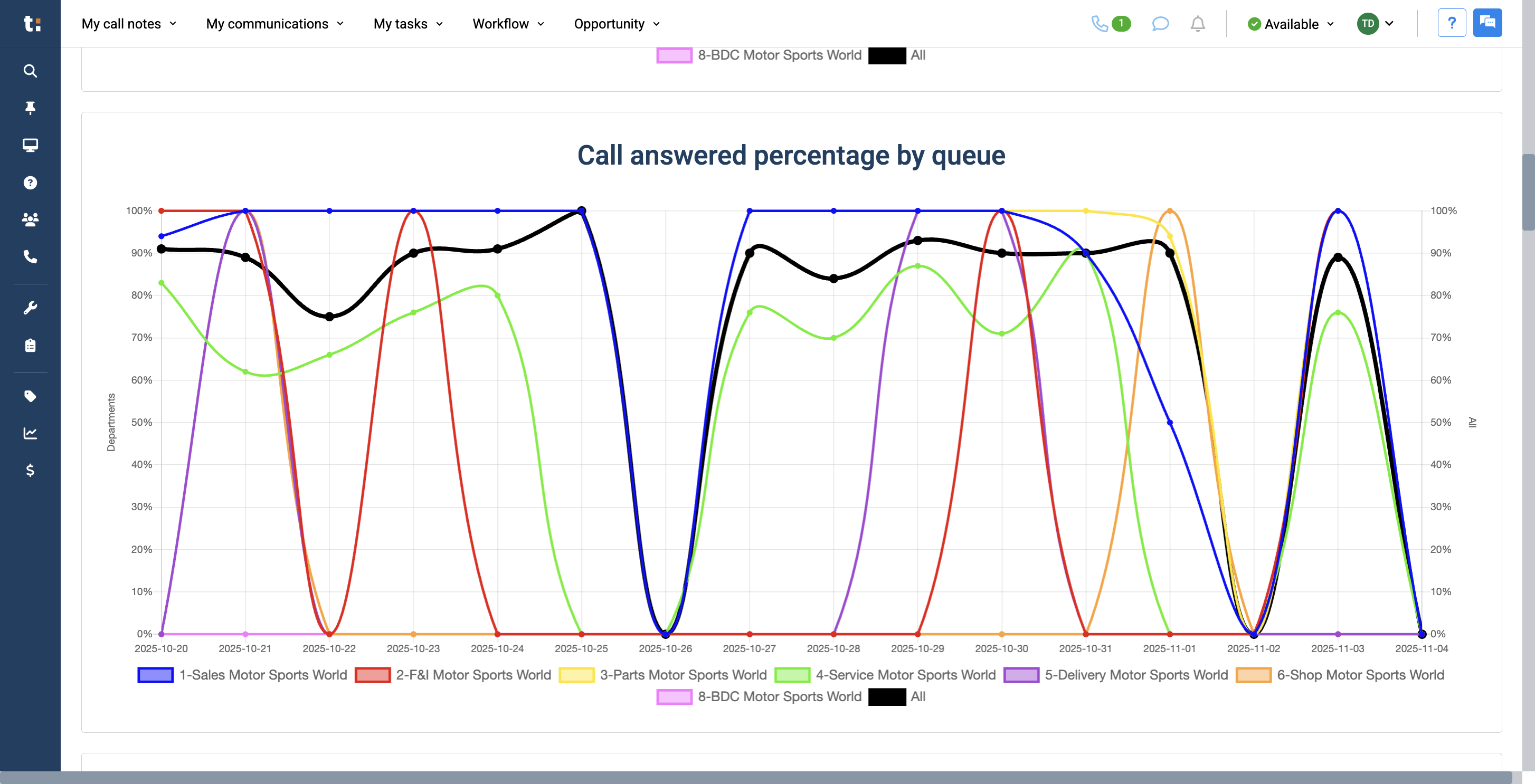Open the desktop monitor view from sidebar

pyautogui.click(x=30, y=146)
